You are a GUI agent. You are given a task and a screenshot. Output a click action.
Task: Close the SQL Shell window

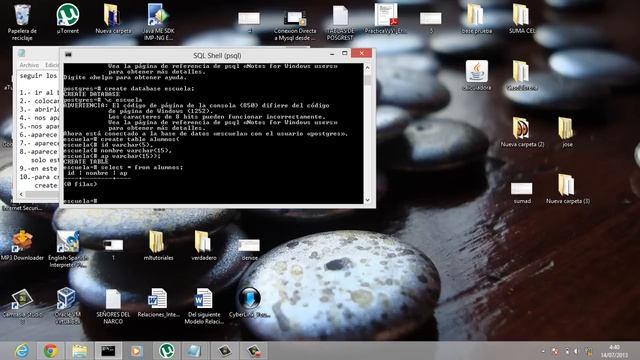pyautogui.click(x=361, y=53)
